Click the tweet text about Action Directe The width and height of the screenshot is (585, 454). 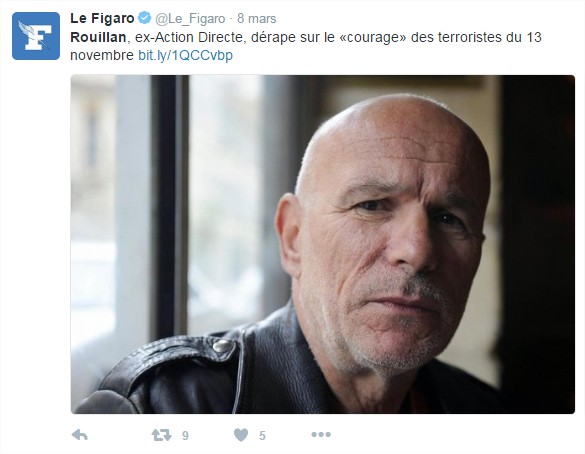click(306, 46)
